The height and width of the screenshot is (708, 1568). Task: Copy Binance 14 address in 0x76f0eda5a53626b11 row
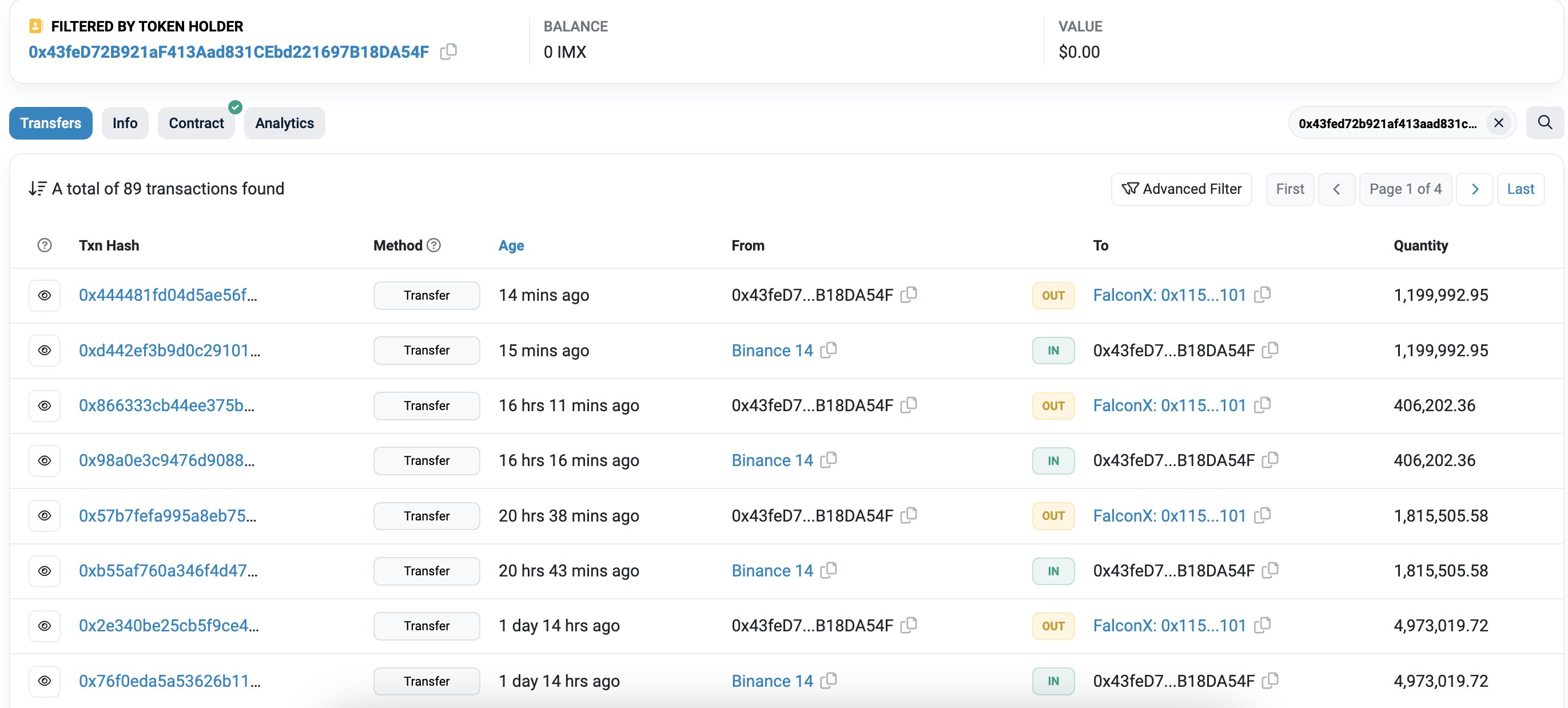pyautogui.click(x=829, y=681)
